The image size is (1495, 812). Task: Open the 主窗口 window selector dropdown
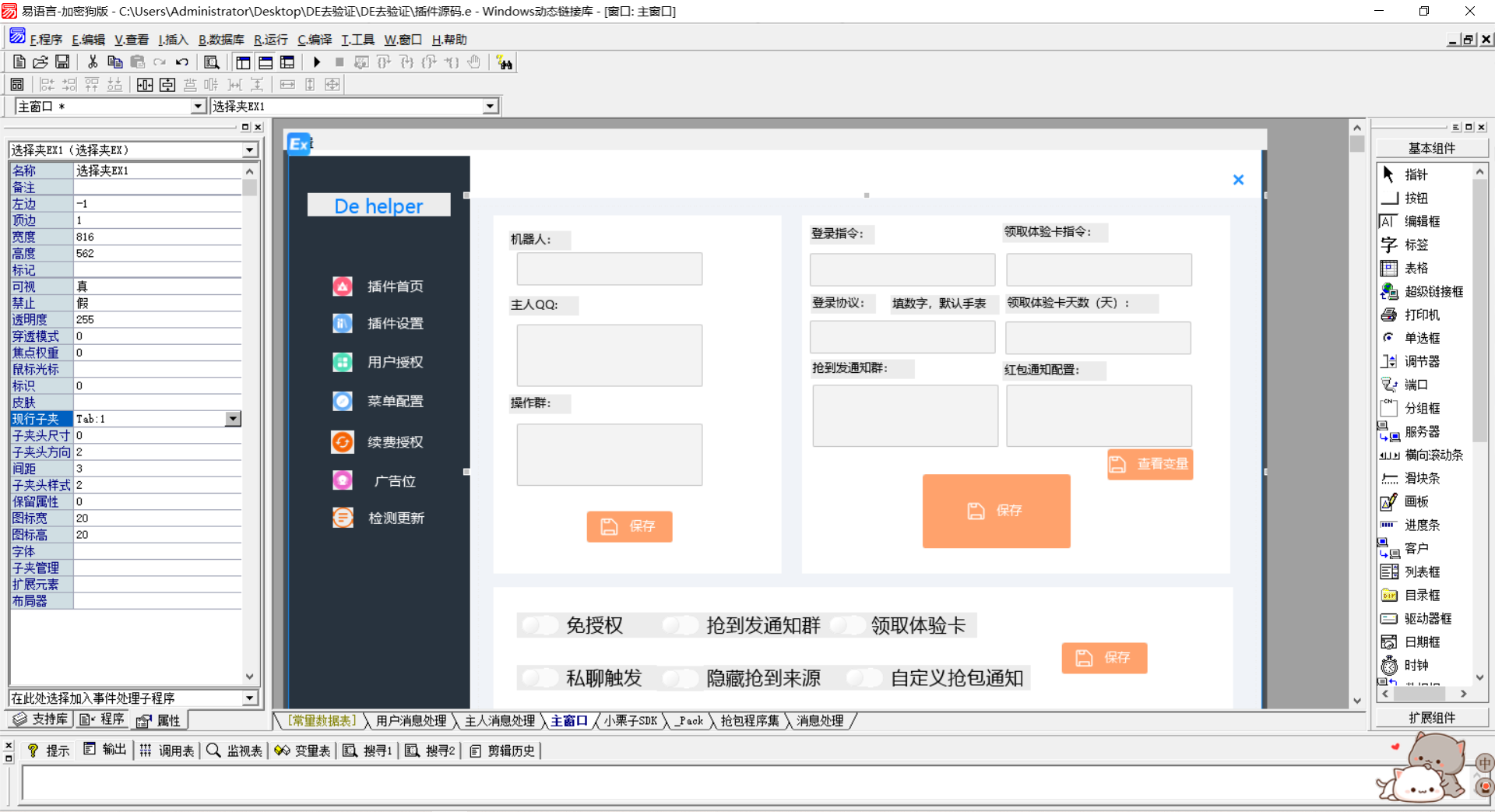coord(198,107)
